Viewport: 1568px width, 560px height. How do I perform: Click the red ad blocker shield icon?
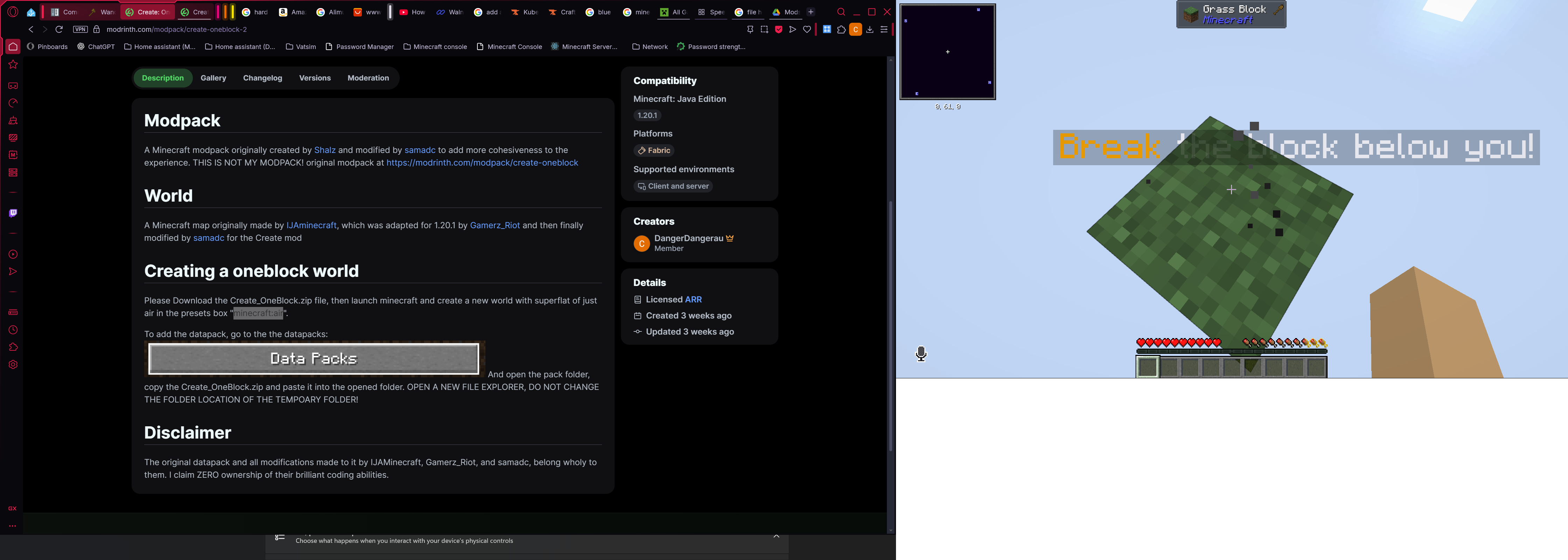click(778, 29)
